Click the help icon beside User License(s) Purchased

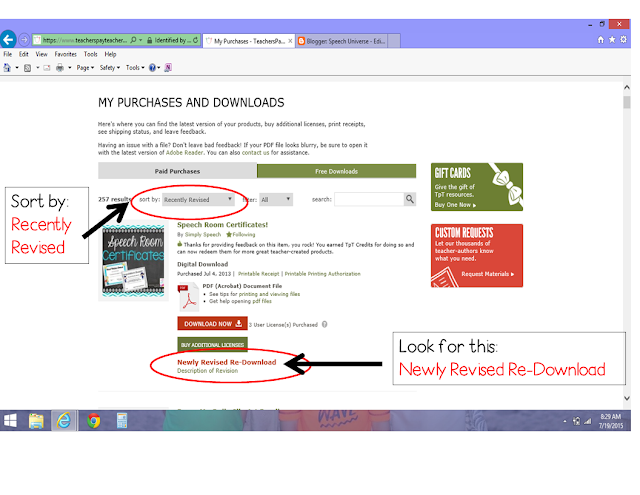(324, 324)
